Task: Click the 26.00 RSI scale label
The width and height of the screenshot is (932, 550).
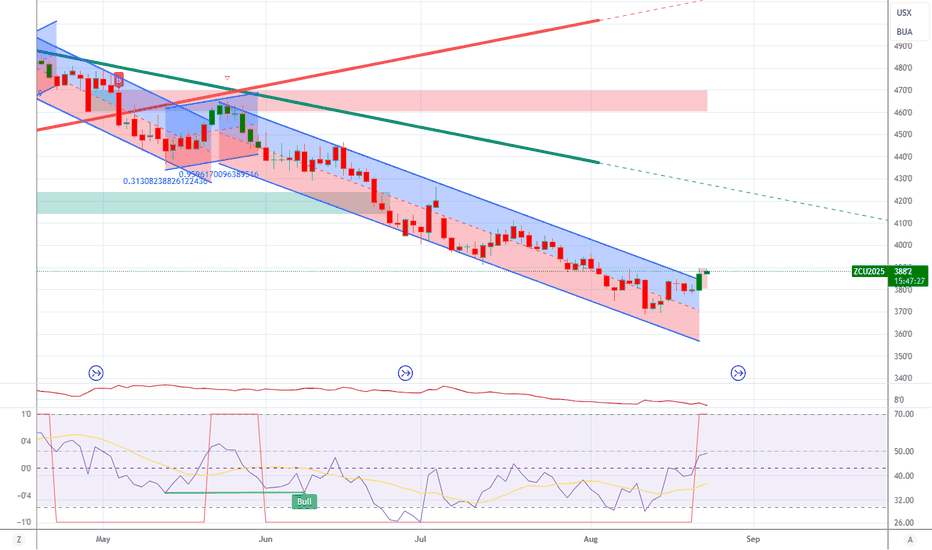Action: pos(904,523)
